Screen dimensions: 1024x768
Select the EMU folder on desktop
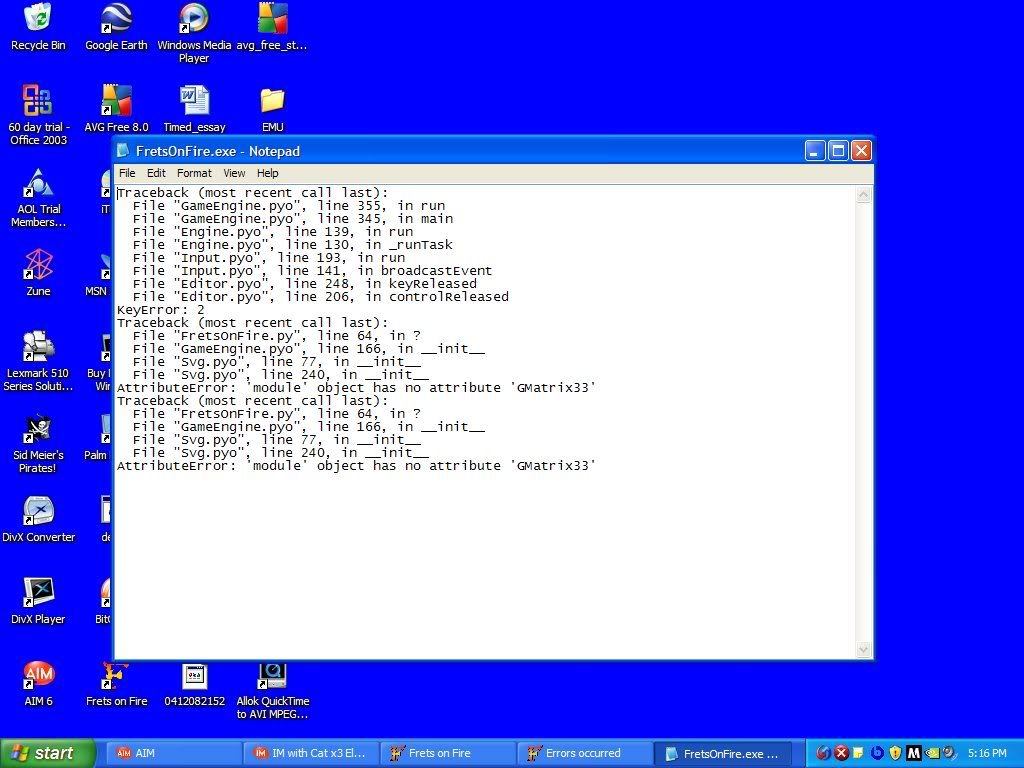272,108
